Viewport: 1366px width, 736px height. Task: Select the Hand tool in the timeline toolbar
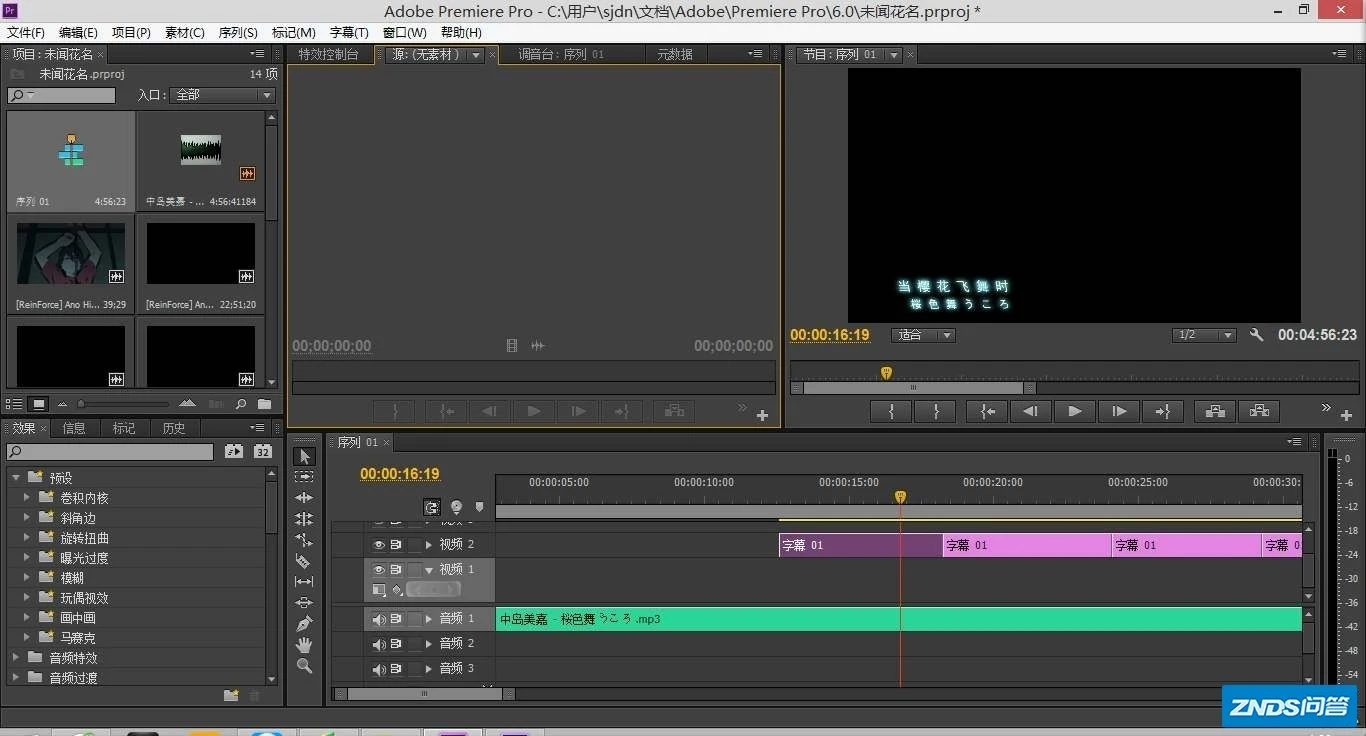coord(305,645)
